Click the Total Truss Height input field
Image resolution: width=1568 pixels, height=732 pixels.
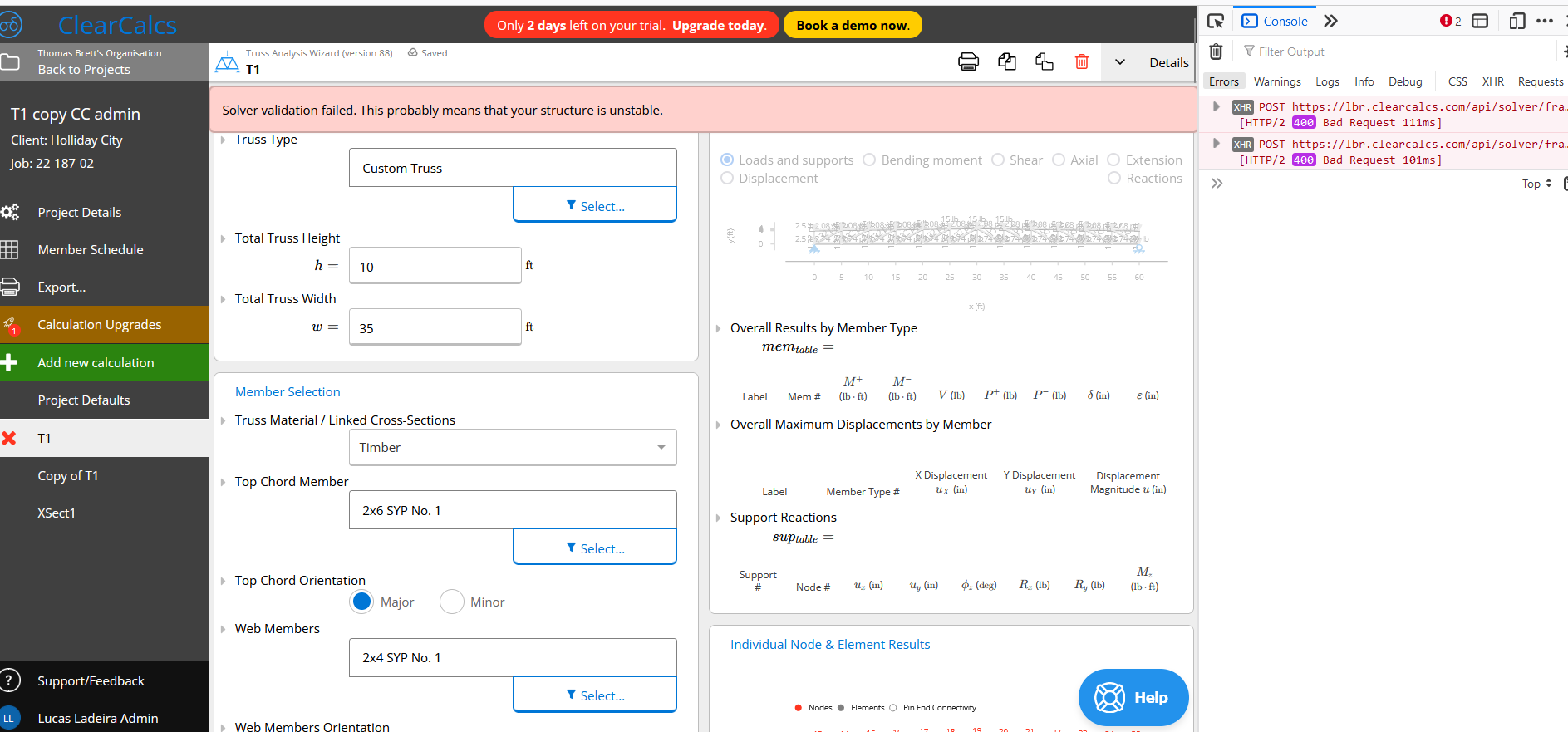pyautogui.click(x=435, y=266)
